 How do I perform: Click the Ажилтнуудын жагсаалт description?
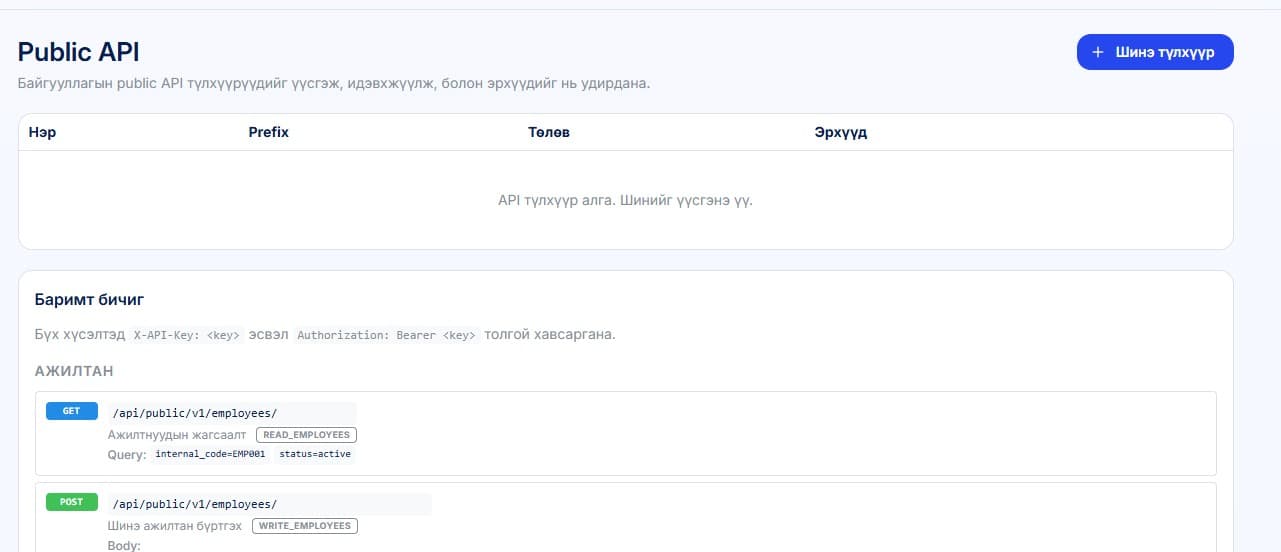coord(177,435)
